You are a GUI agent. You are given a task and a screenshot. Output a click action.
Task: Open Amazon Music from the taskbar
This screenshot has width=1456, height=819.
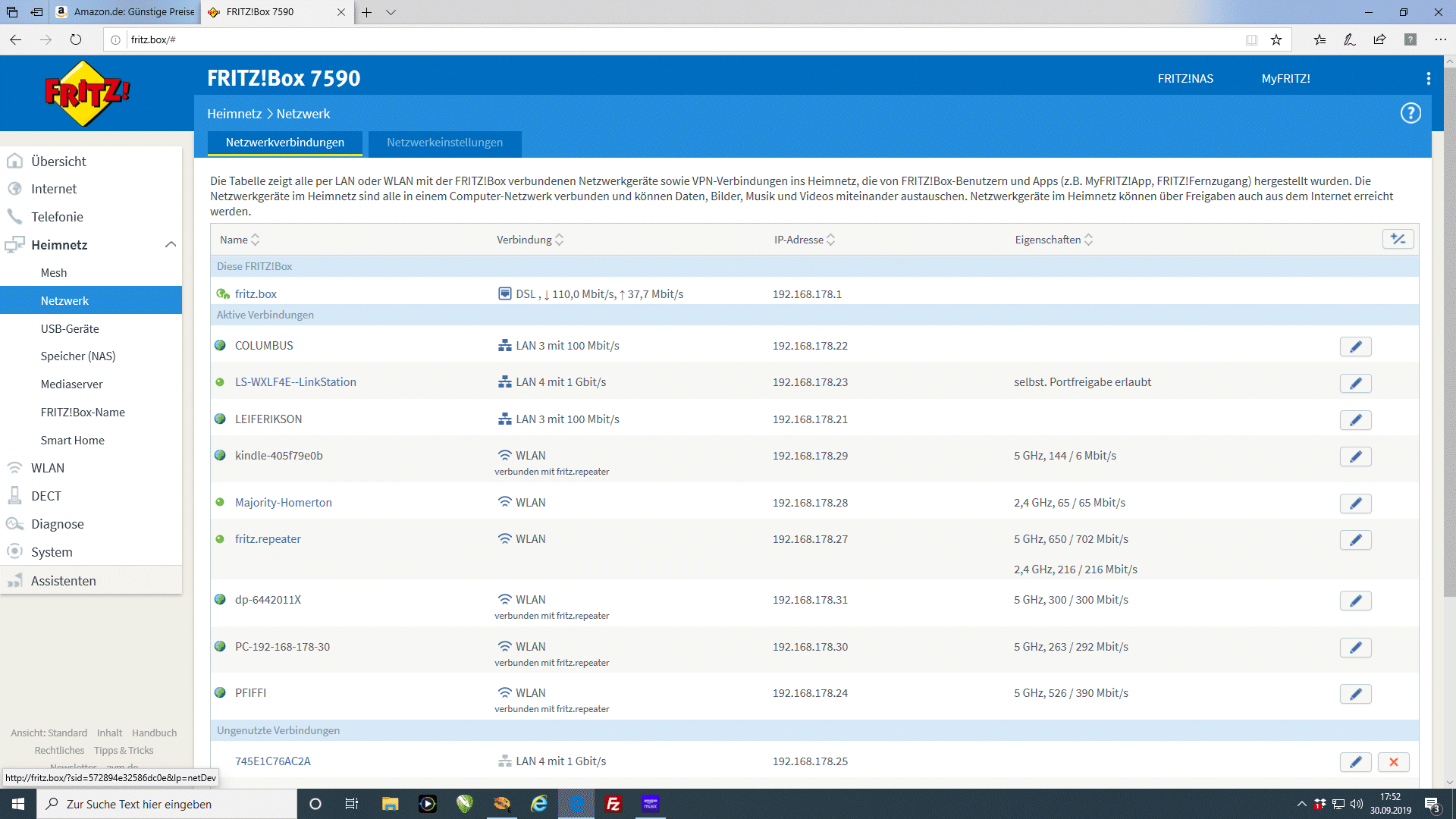click(651, 804)
